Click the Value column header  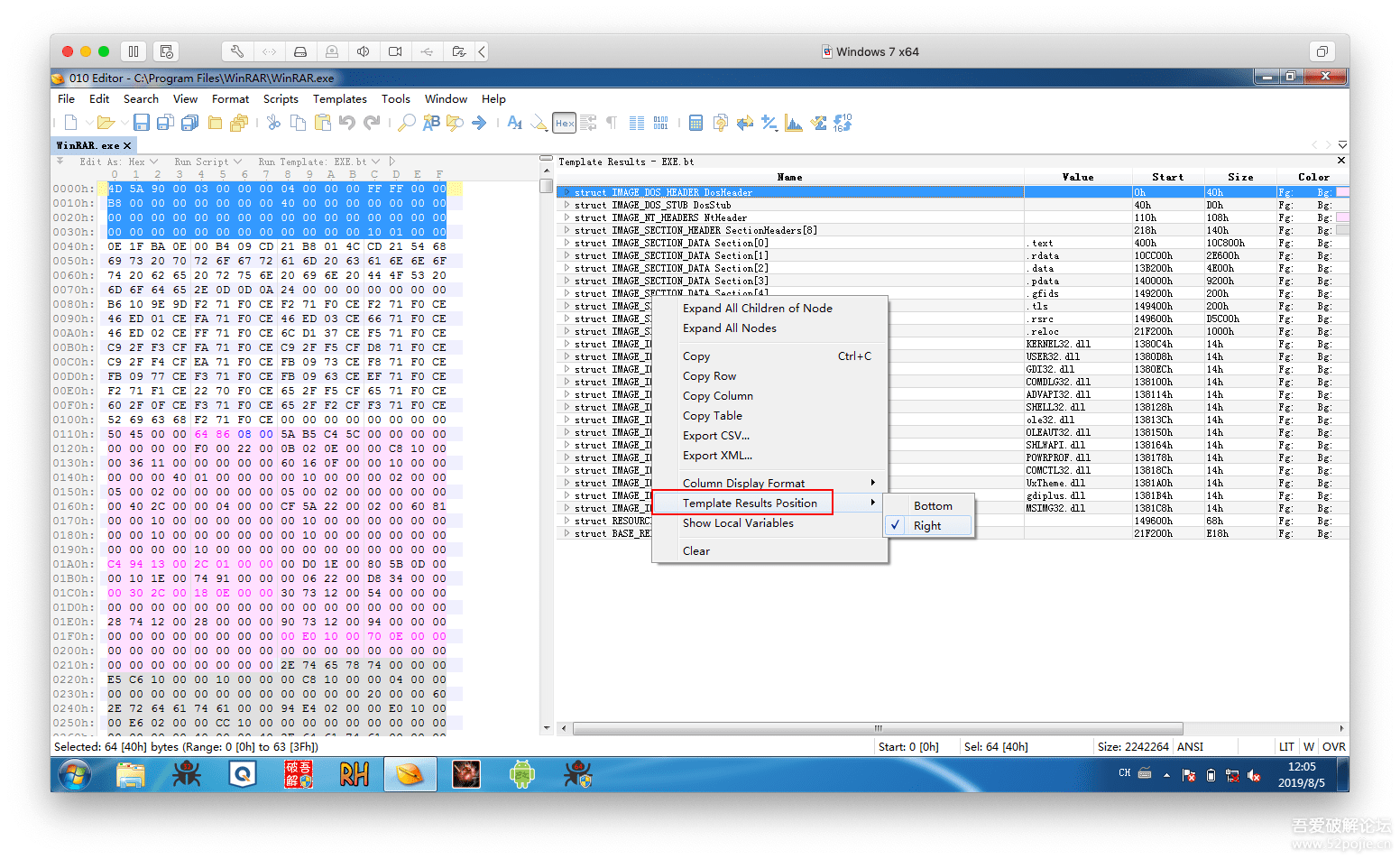tap(1078, 177)
